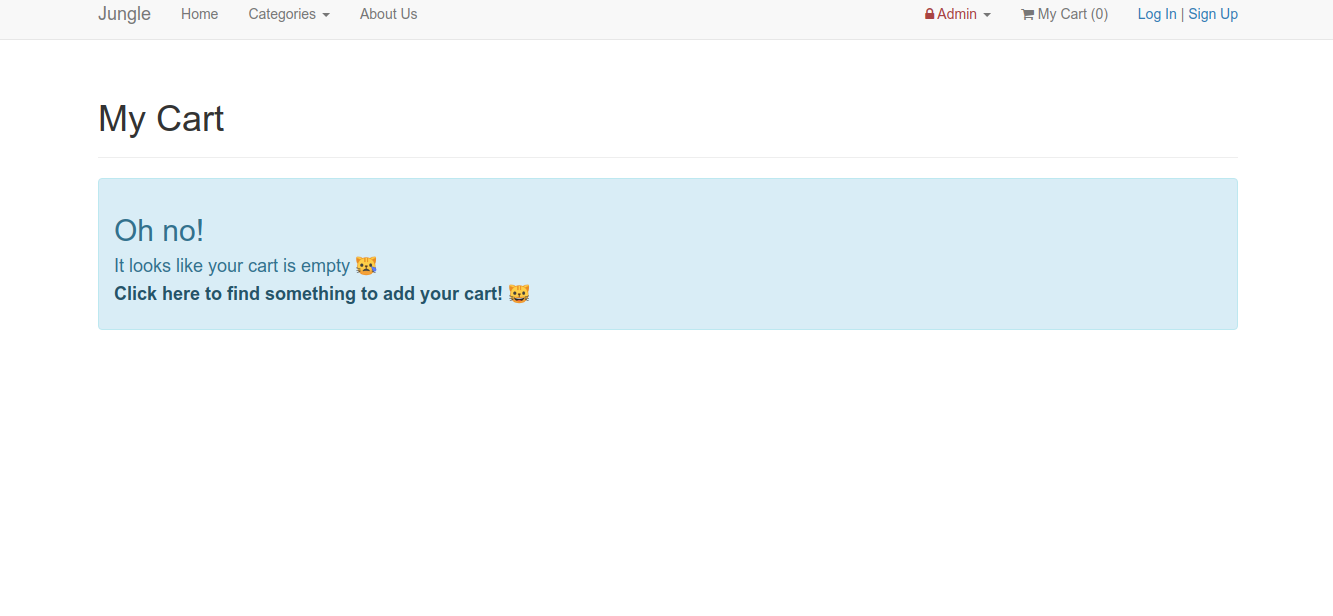Open the Admin menu
Image resolution: width=1333 pixels, height=616 pixels.
coord(958,14)
